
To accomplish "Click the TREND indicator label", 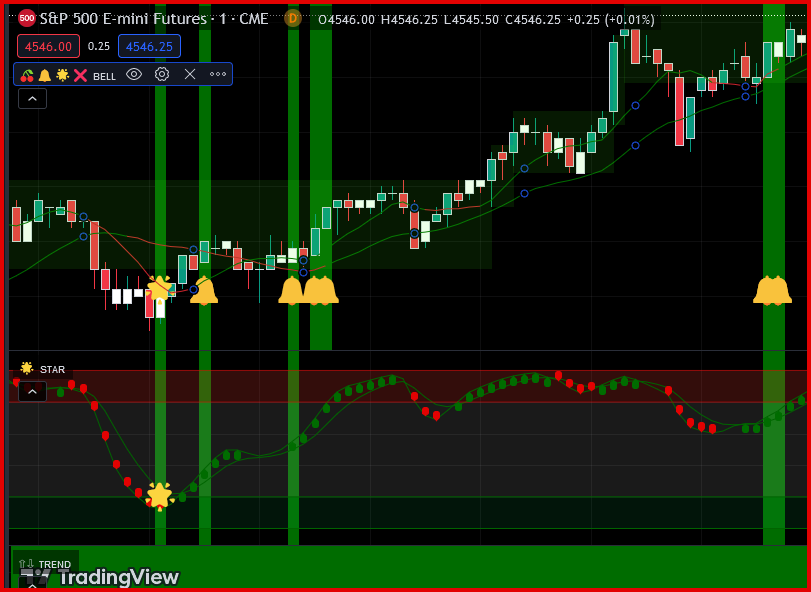I will point(55,564).
